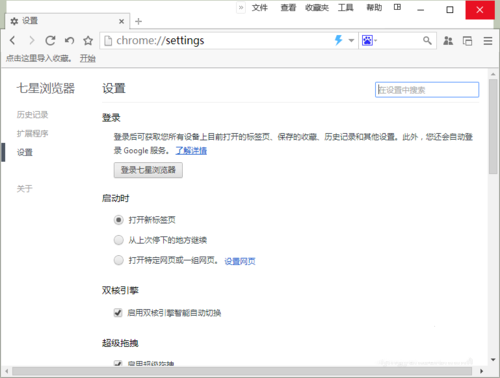Click the back navigation arrow
This screenshot has height=378, width=500.
(x=13, y=41)
